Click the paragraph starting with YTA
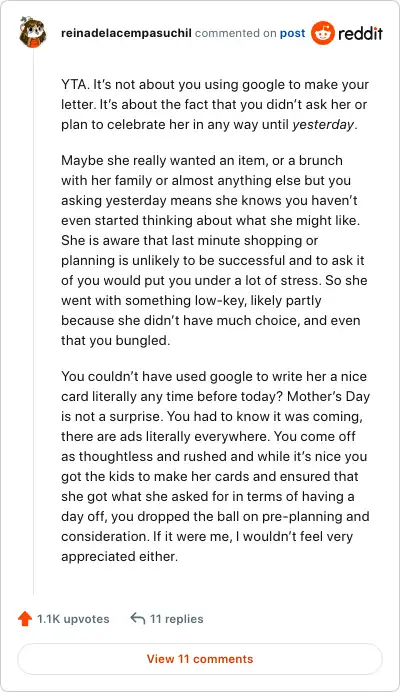Screen dimensions: 400x692 point(215,105)
